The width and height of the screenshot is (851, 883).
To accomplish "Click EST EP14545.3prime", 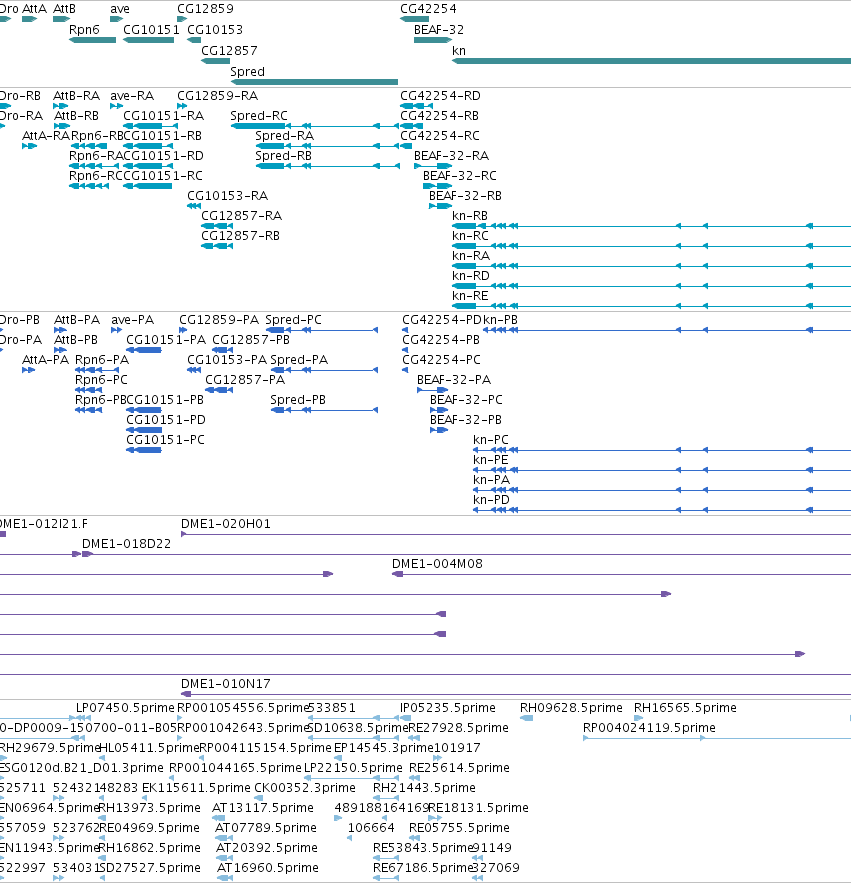I will [384, 748].
